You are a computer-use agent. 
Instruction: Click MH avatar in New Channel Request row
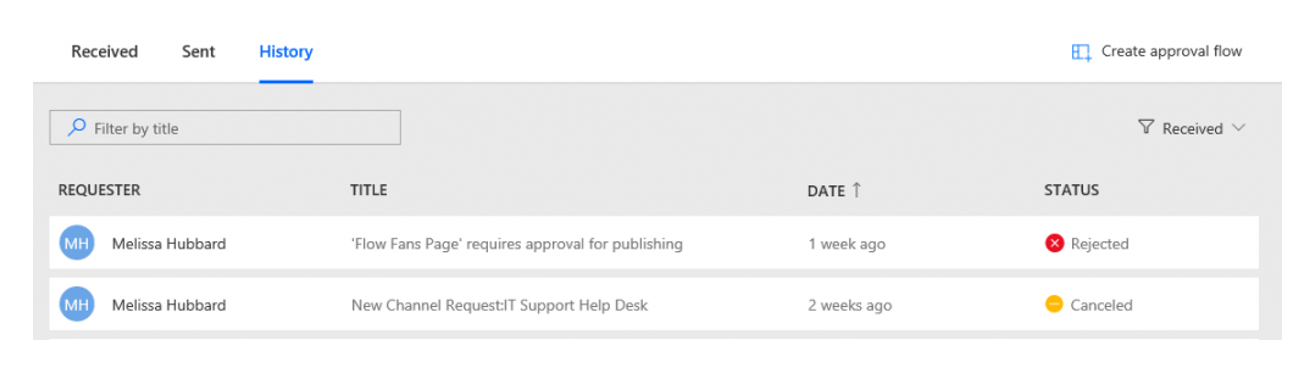(x=76, y=305)
